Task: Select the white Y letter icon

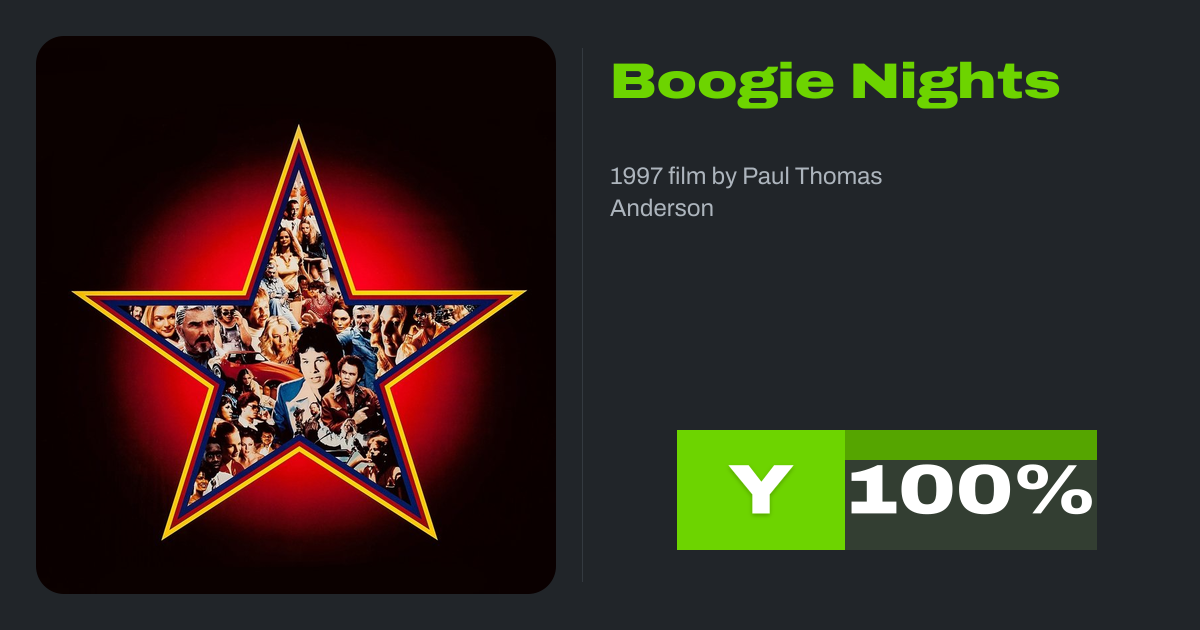Action: pyautogui.click(x=761, y=490)
